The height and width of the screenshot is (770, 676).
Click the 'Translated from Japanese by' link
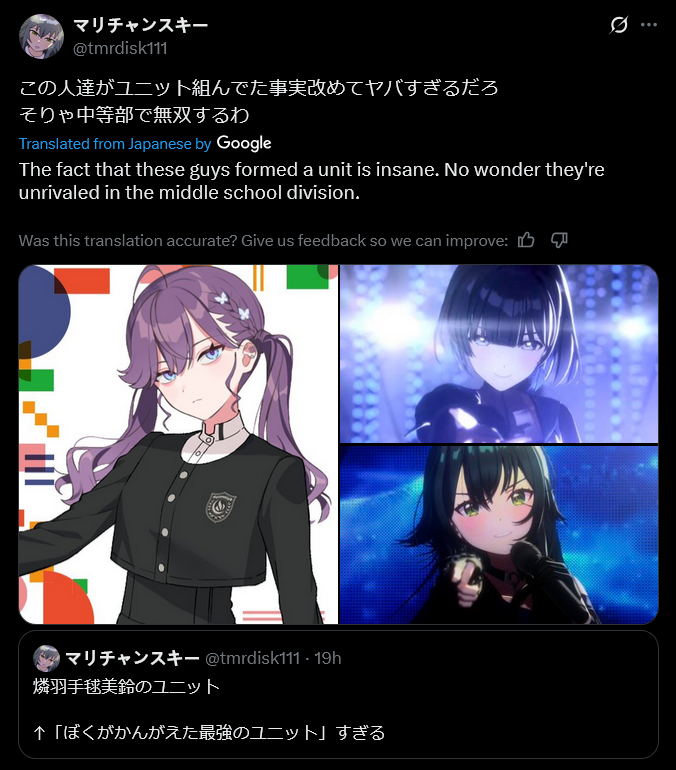click(x=115, y=144)
